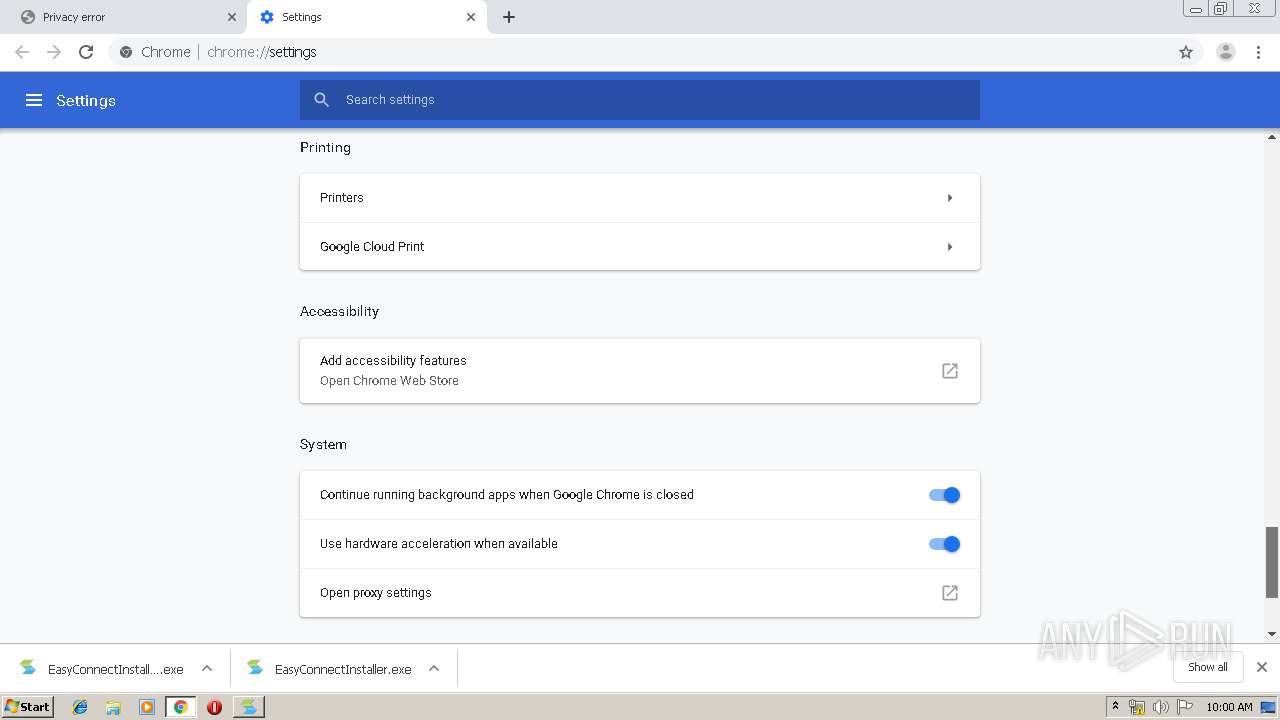Toggle Continue running background apps switch
The height and width of the screenshot is (720, 1280).
coord(944,495)
